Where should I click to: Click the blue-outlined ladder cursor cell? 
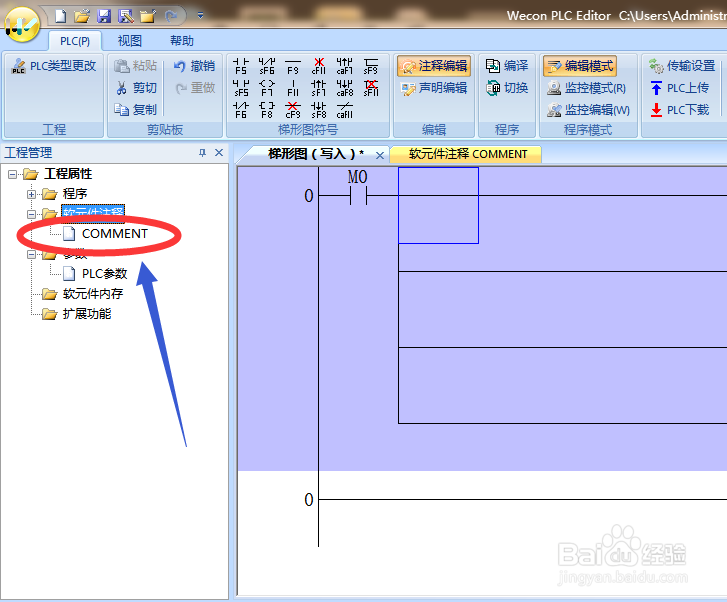tap(438, 205)
